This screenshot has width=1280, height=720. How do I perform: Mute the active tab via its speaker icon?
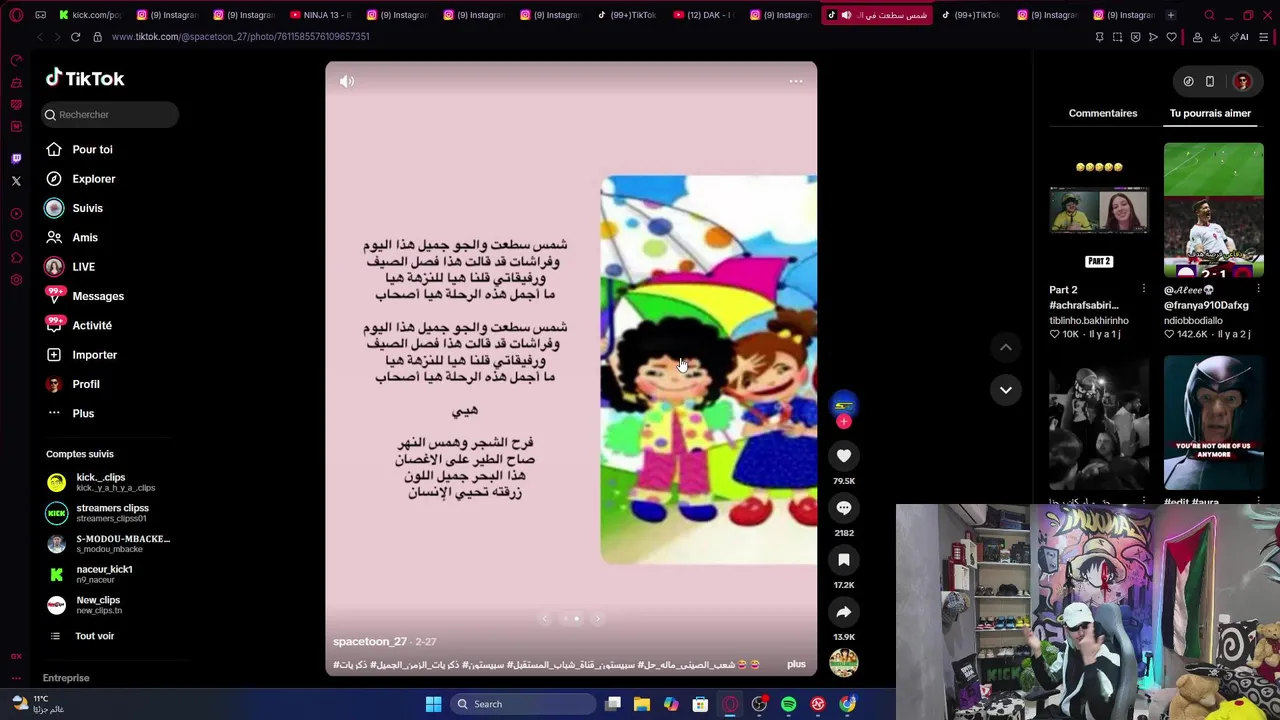[846, 15]
